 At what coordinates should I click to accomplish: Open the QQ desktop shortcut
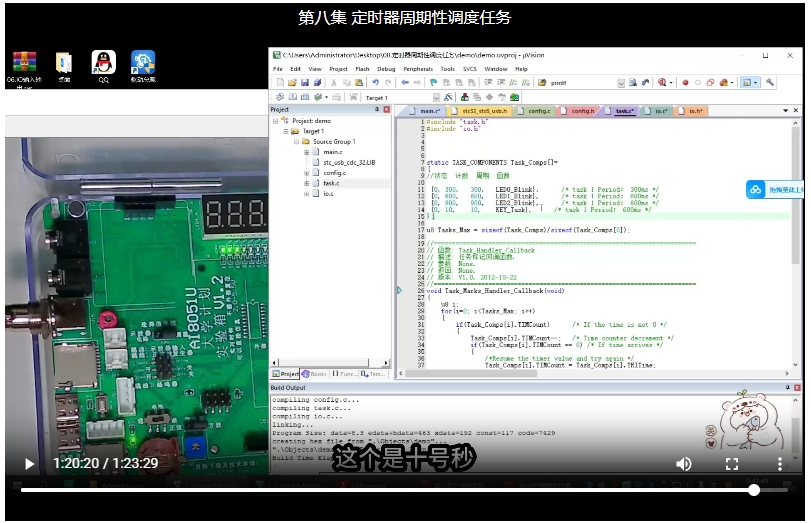coord(103,66)
